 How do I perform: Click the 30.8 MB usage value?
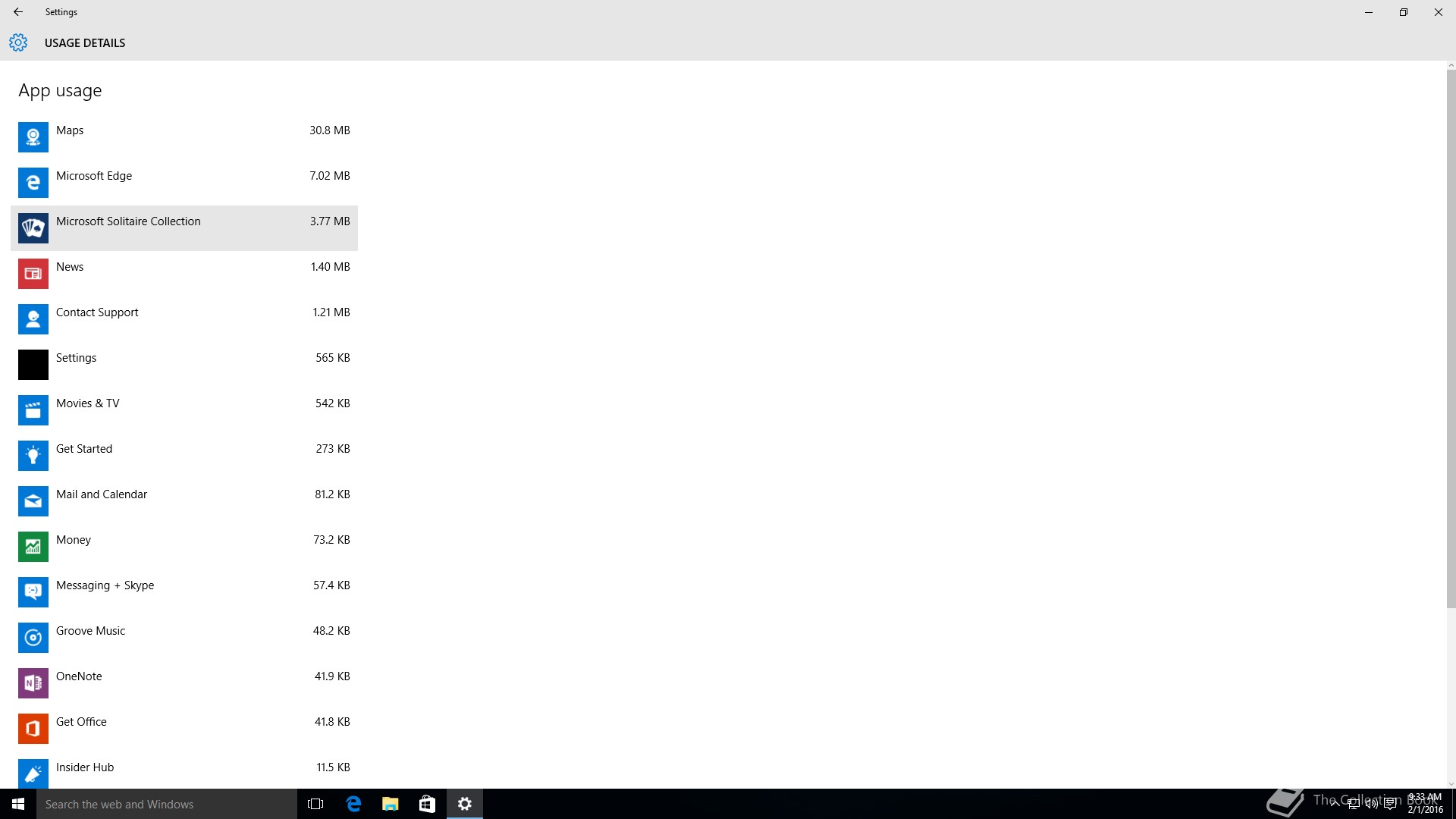click(330, 130)
